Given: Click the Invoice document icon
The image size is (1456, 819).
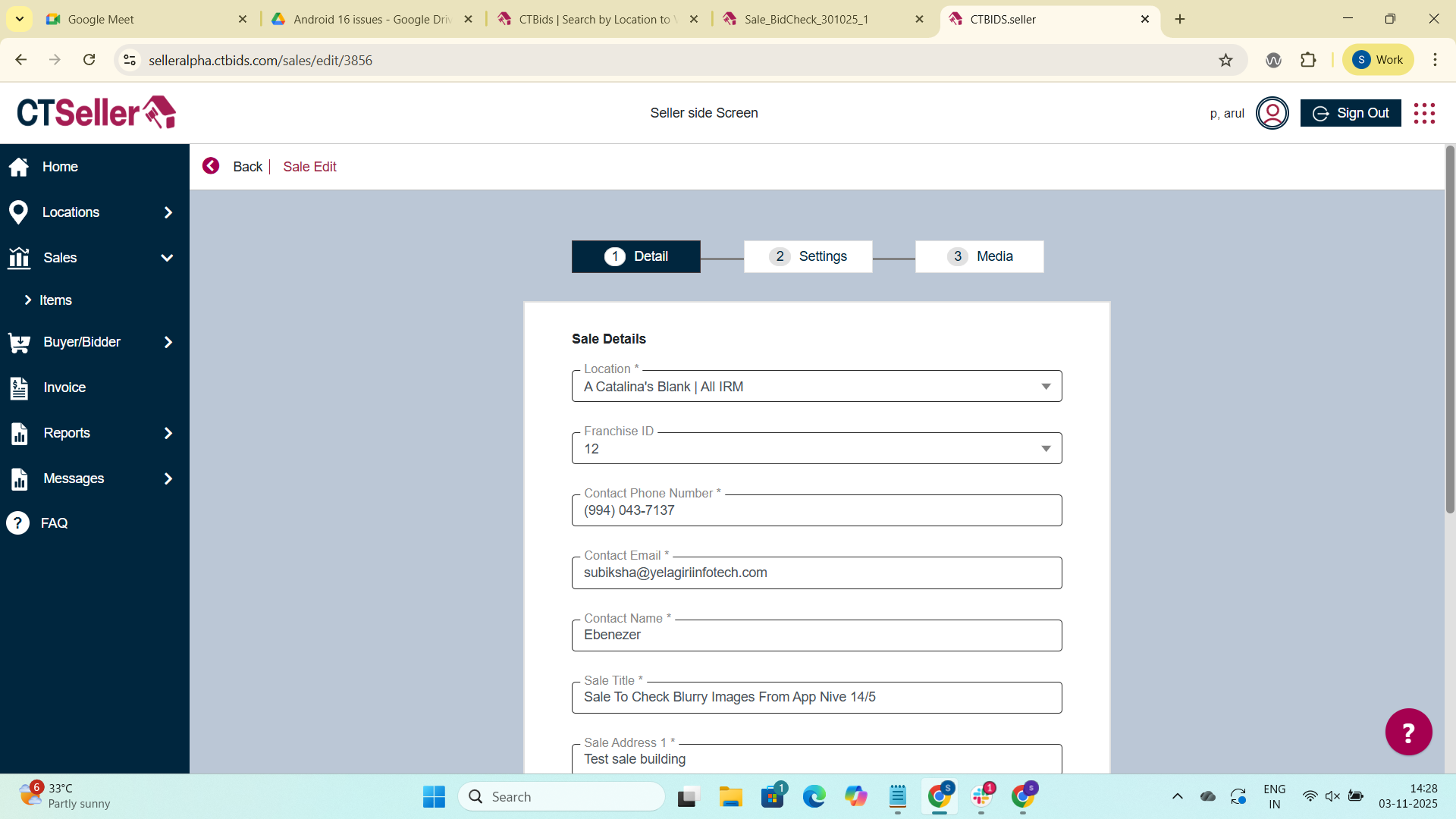Looking at the screenshot, I should (x=19, y=388).
